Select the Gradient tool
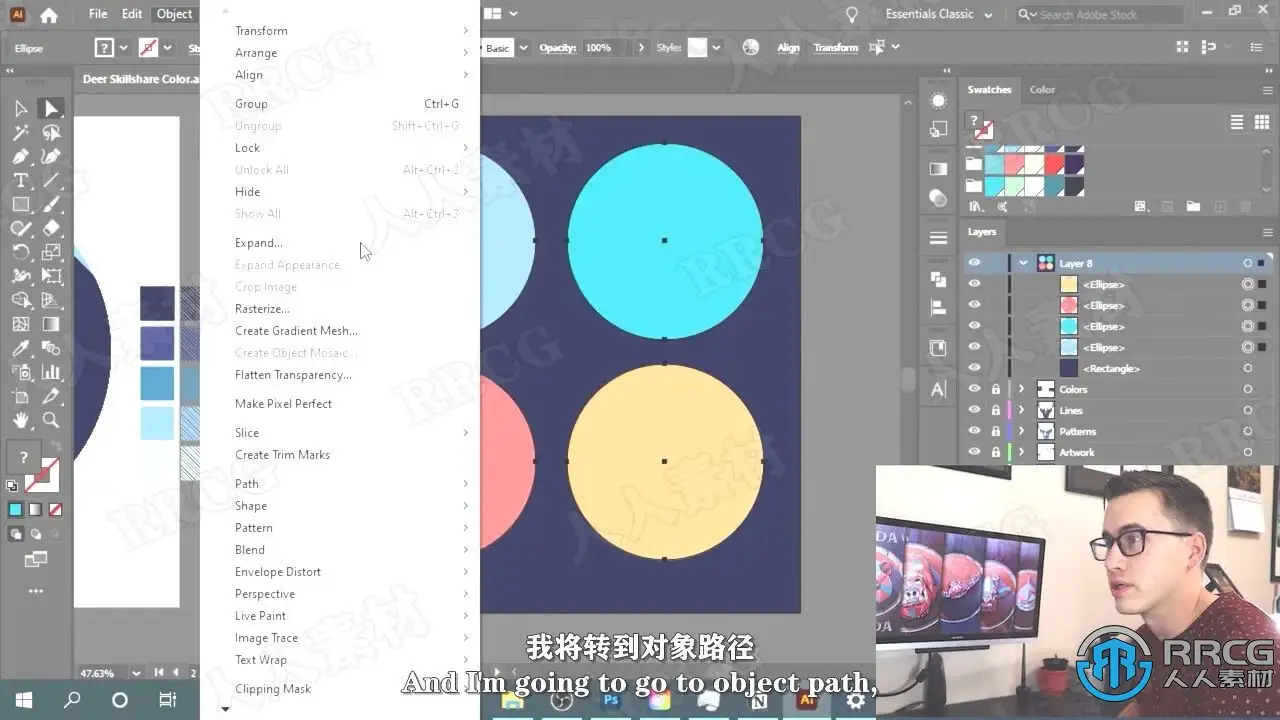Screen dimensions: 1280x720 coord(51,324)
